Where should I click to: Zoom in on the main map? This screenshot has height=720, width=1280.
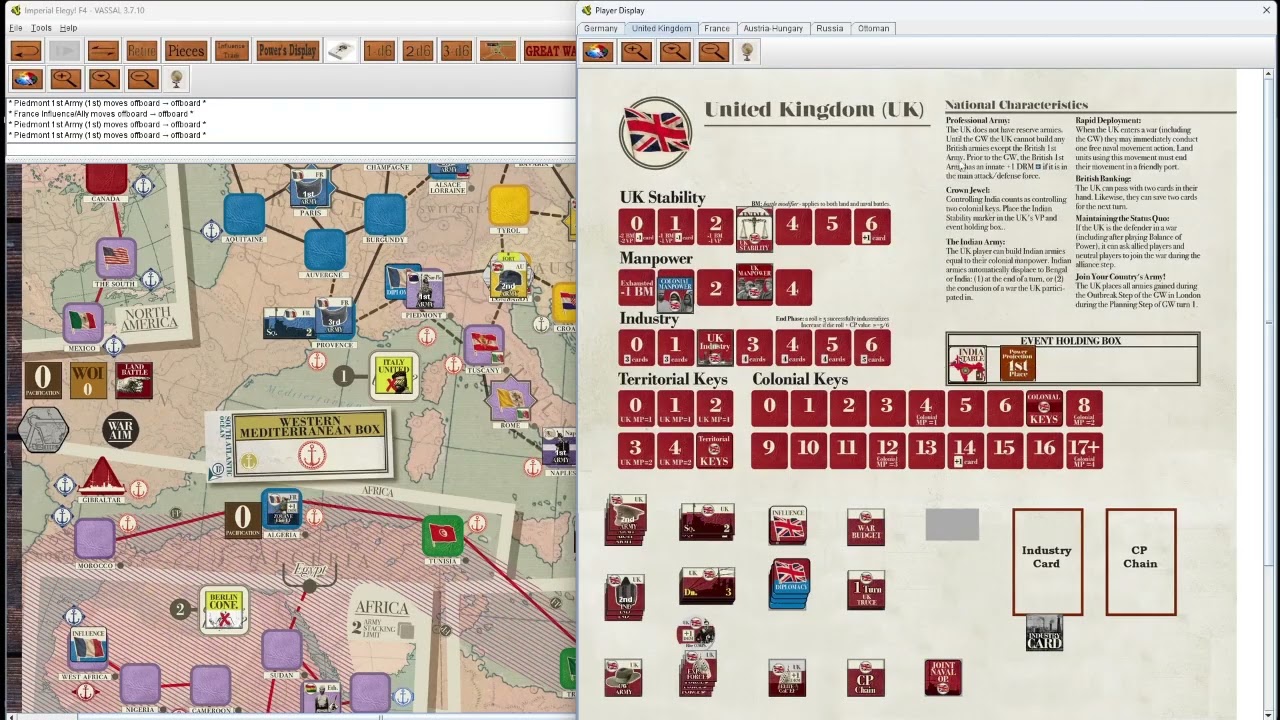pyautogui.click(x=65, y=79)
